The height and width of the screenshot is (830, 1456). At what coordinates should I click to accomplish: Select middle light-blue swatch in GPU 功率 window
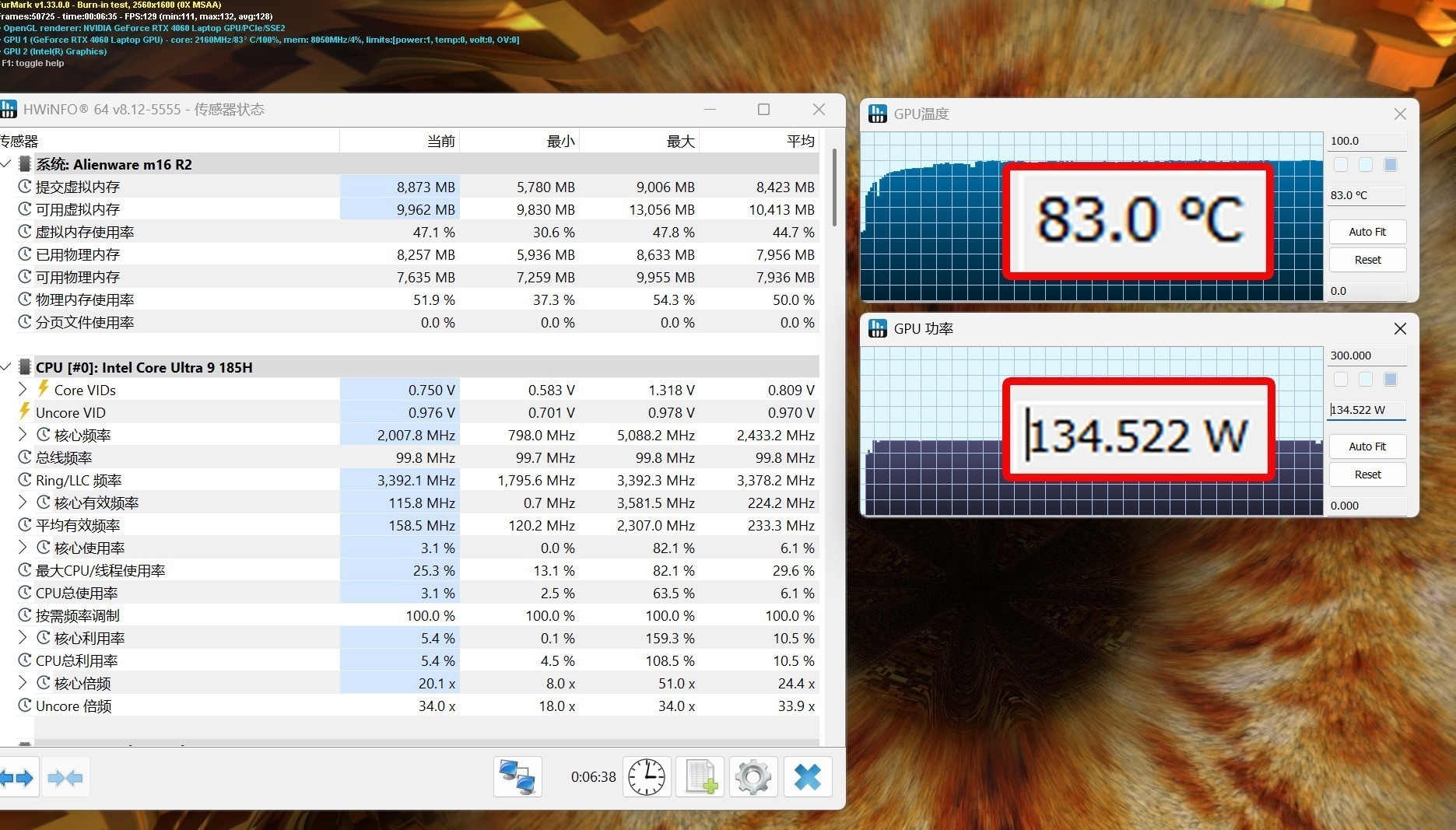(x=1366, y=380)
